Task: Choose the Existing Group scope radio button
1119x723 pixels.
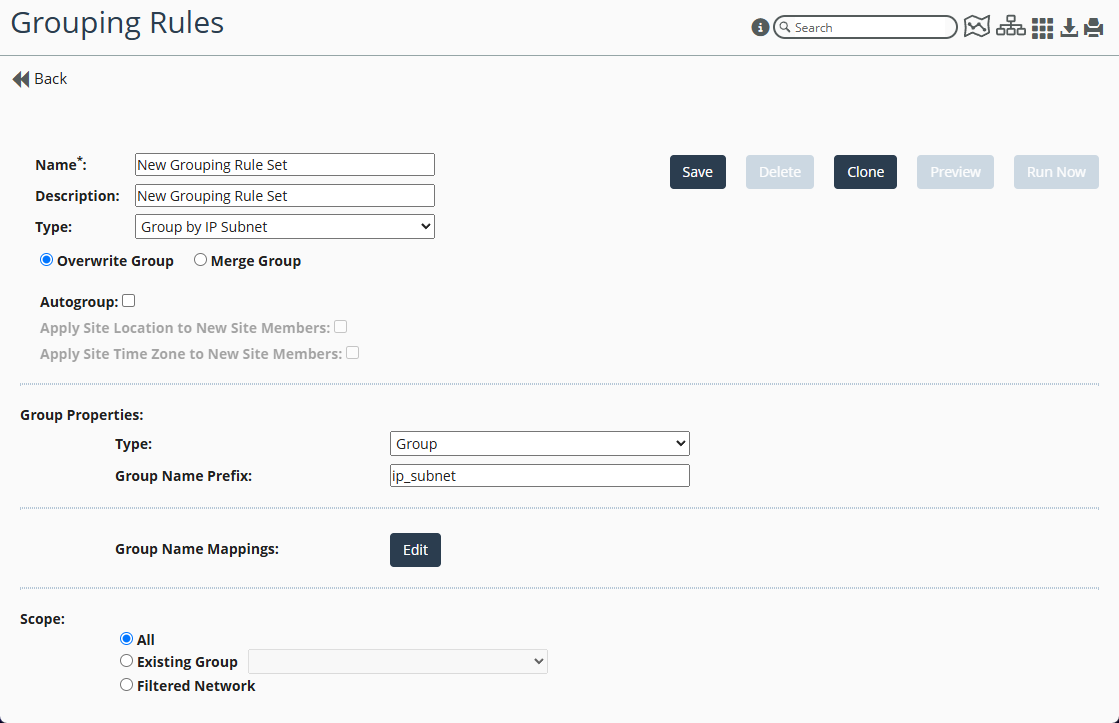Action: pyautogui.click(x=126, y=661)
